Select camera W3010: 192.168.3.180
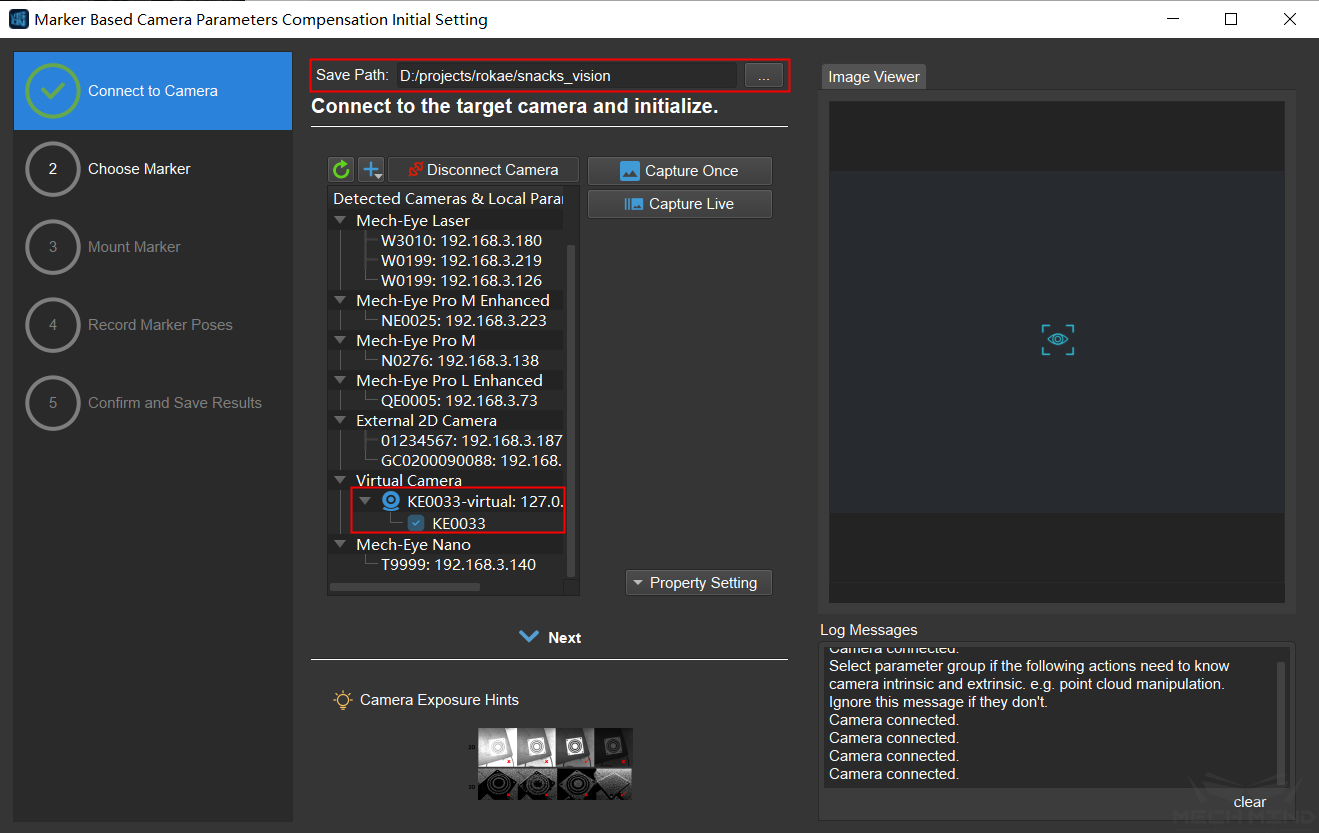 (461, 241)
